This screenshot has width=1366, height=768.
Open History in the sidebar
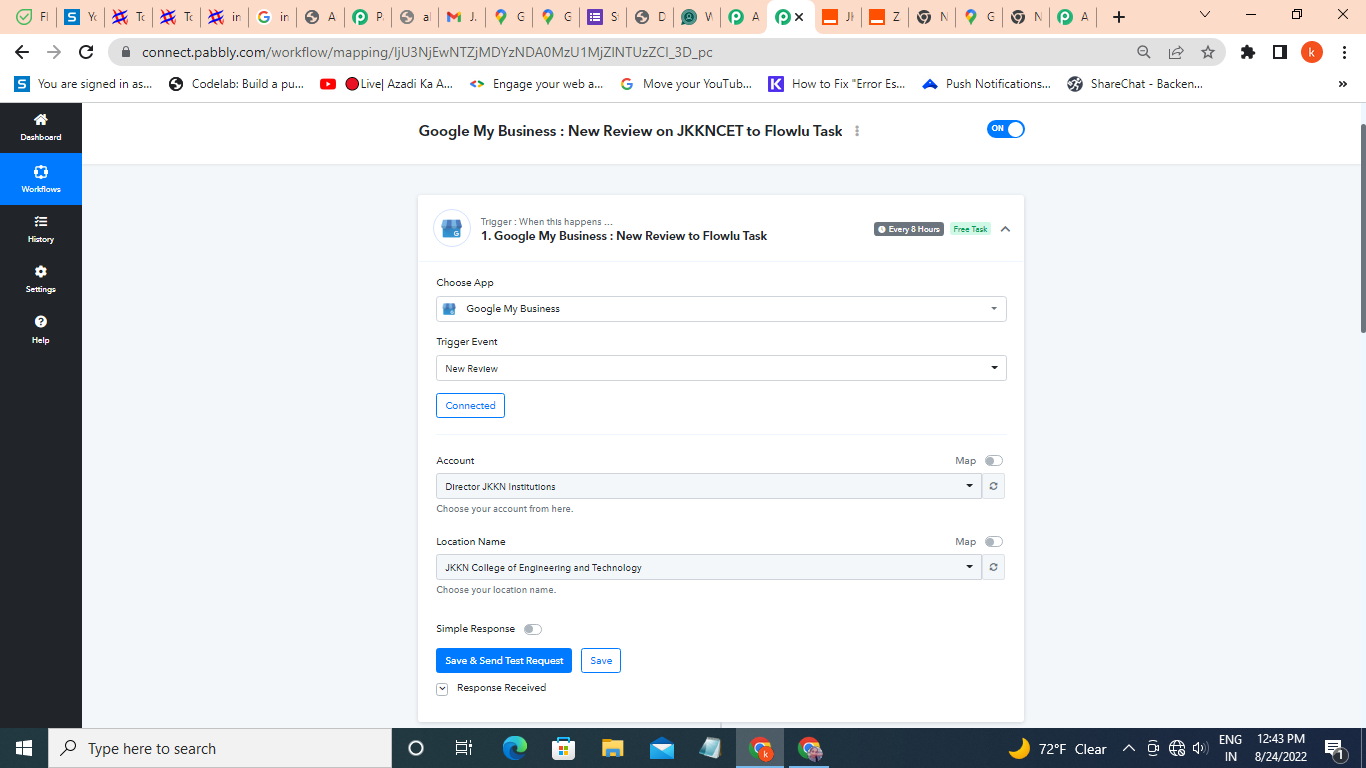pyautogui.click(x=41, y=229)
